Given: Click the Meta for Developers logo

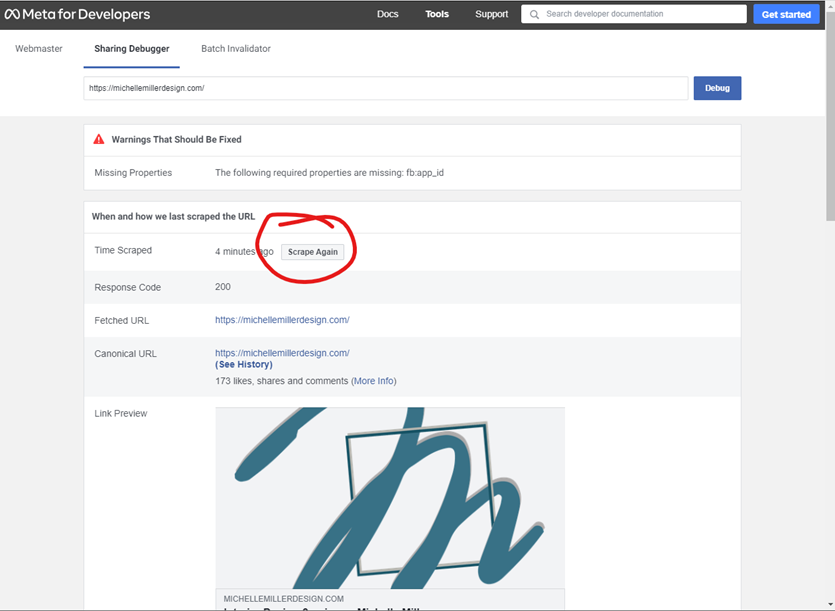Looking at the screenshot, I should (x=77, y=14).
